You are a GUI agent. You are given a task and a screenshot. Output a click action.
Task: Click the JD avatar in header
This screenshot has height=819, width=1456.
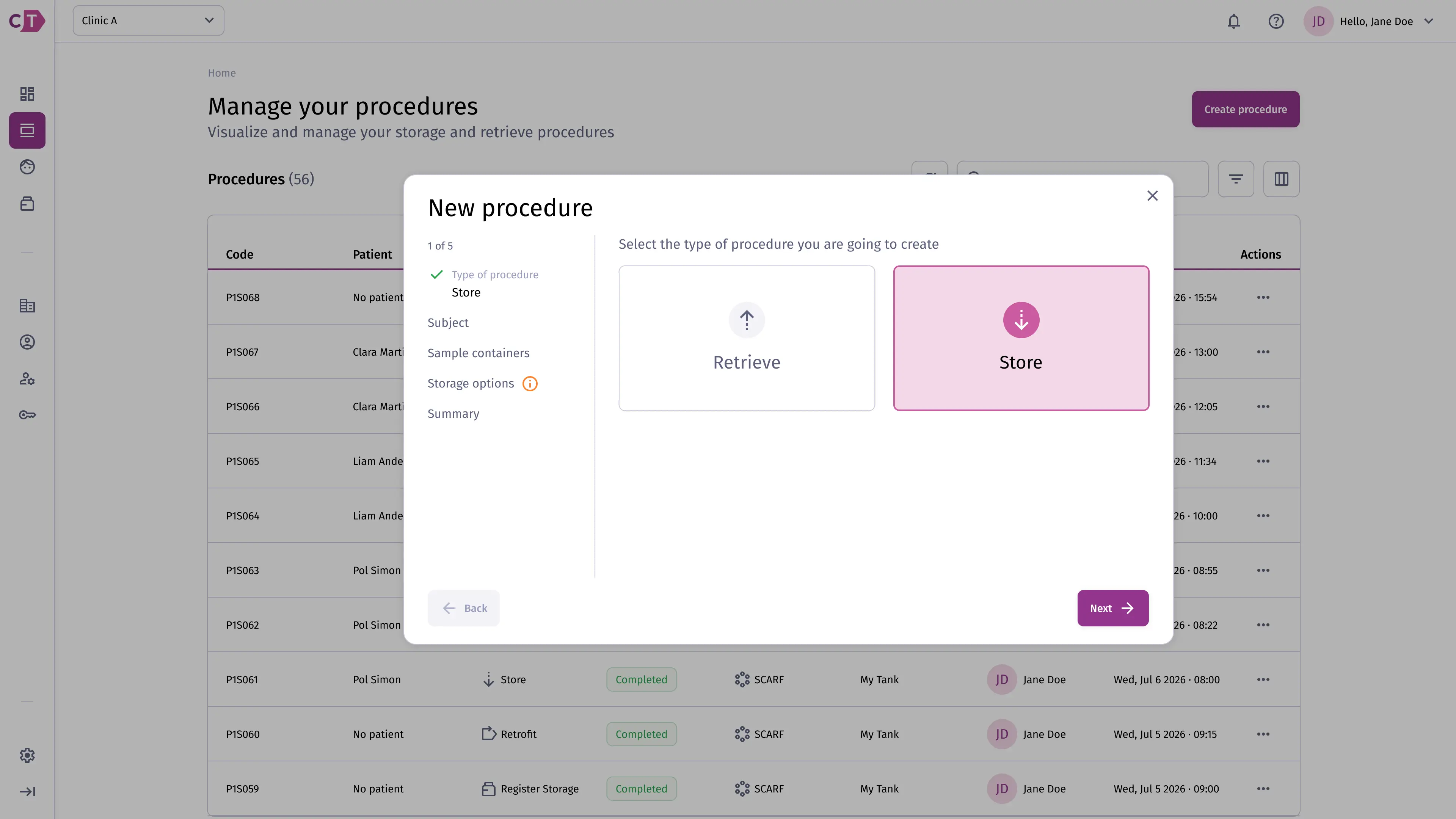(x=1319, y=22)
